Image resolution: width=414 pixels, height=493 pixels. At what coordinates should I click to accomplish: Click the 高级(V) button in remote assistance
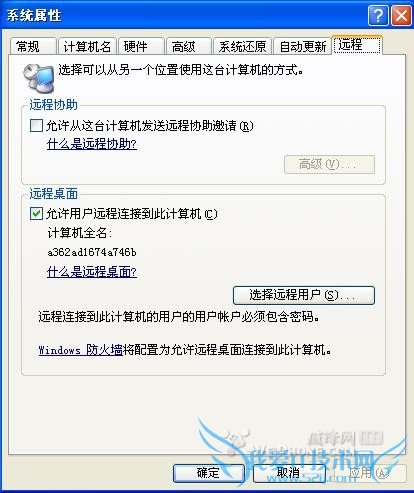329,164
